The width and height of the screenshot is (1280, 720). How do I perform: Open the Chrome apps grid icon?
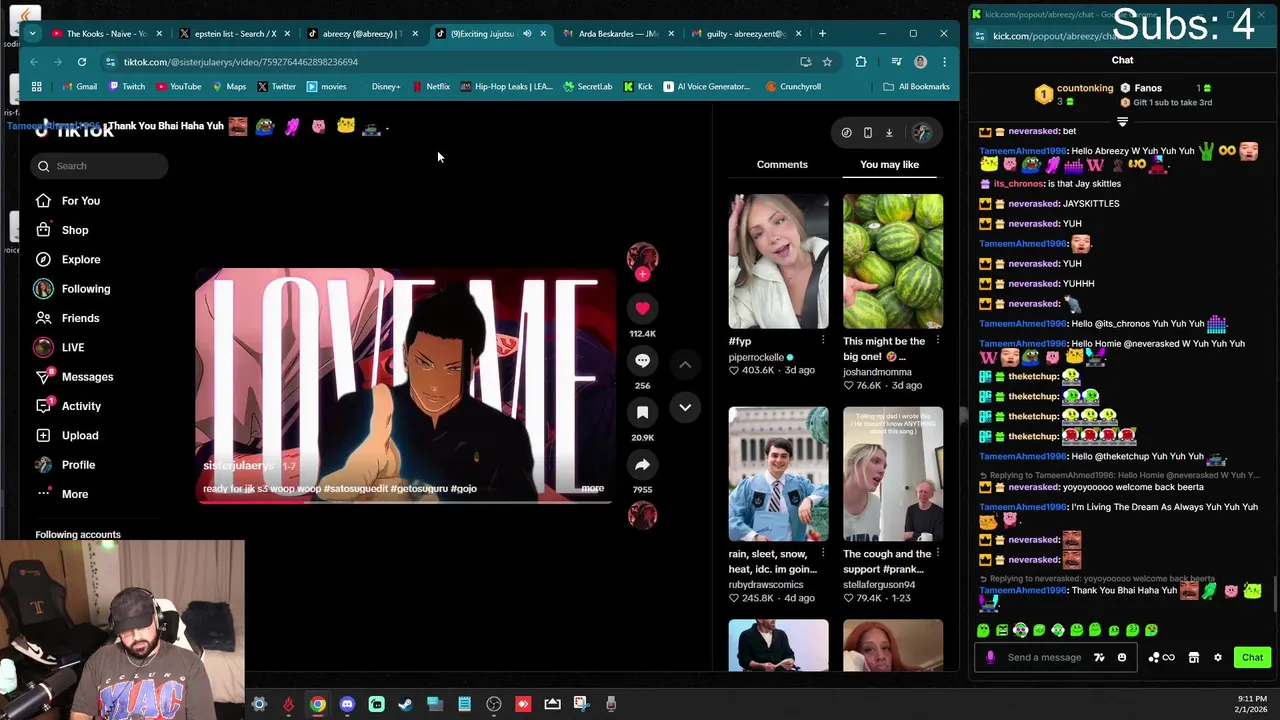pos(37,87)
